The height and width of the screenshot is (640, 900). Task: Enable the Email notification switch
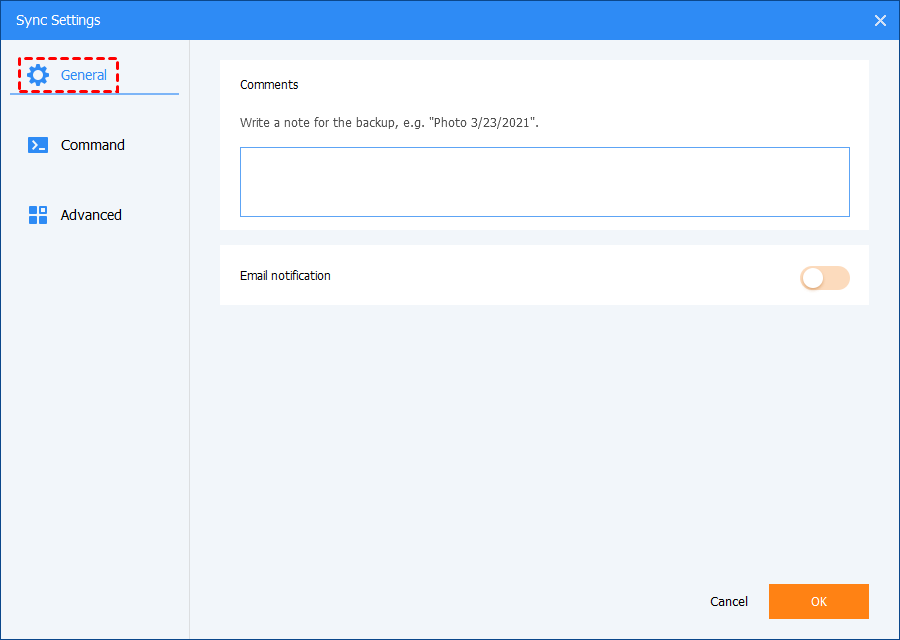pos(825,278)
